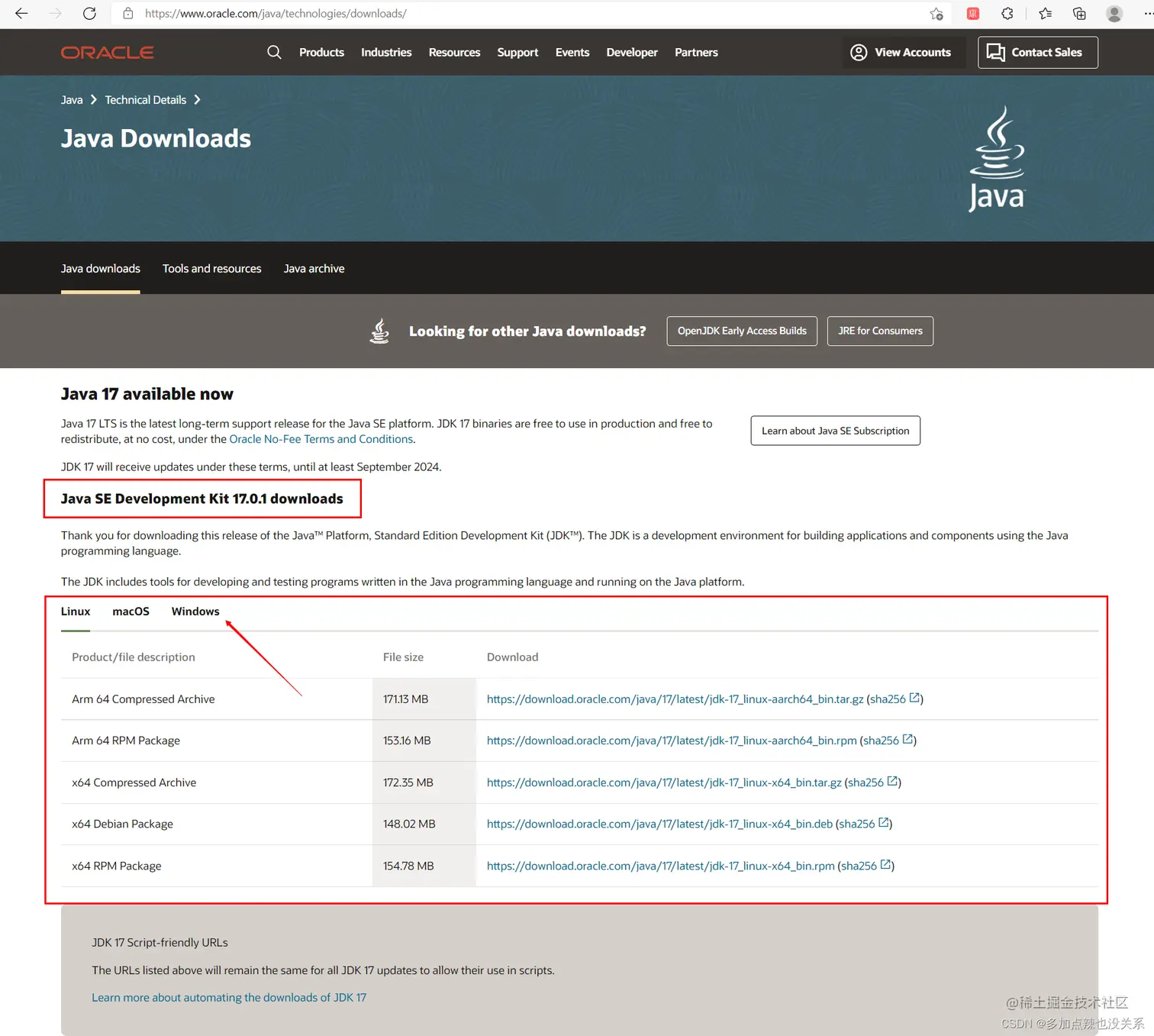Download jdk-17_linux-x64_bin.tar.gz link
This screenshot has width=1154, height=1036.
[664, 783]
